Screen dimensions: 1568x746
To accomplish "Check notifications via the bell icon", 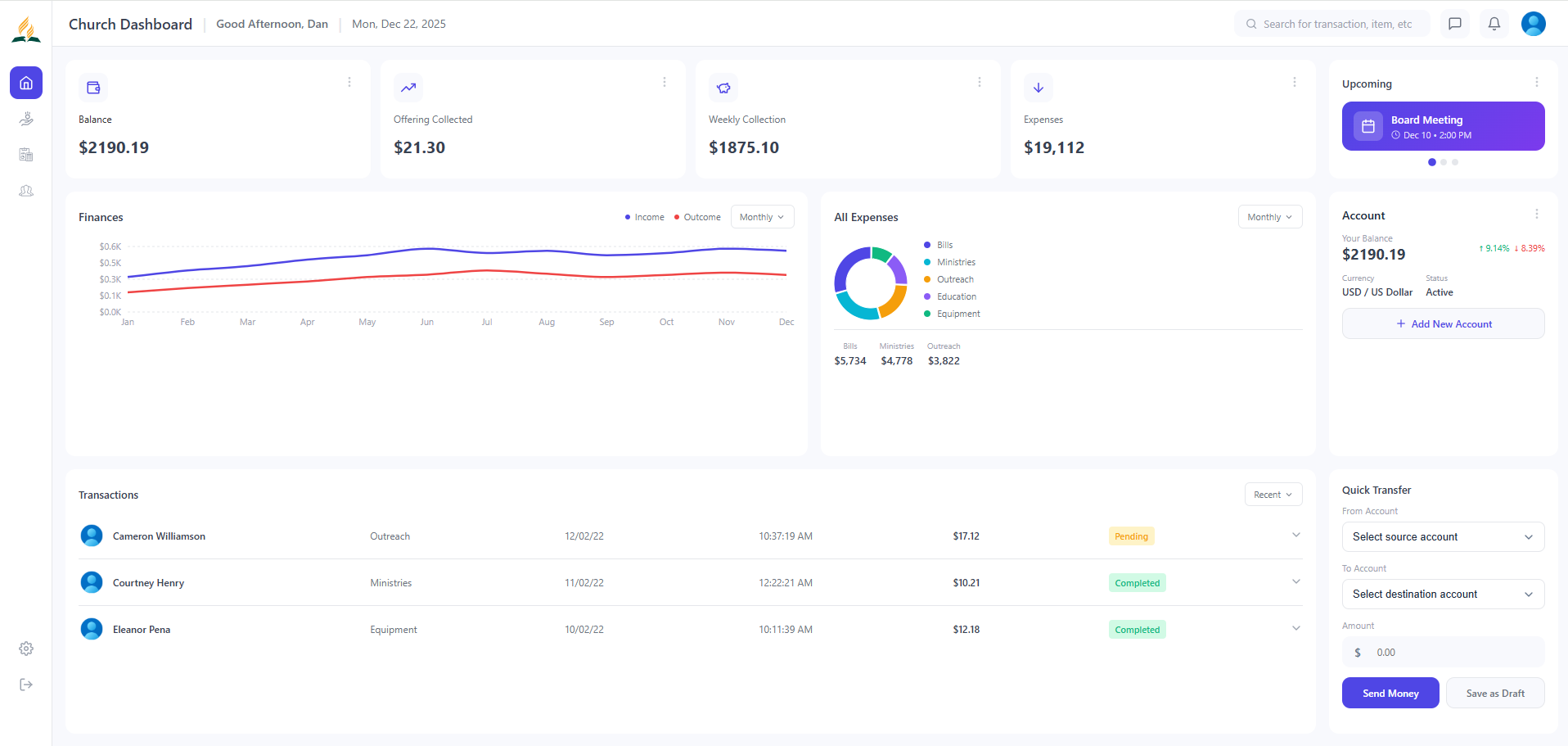I will 1494,24.
